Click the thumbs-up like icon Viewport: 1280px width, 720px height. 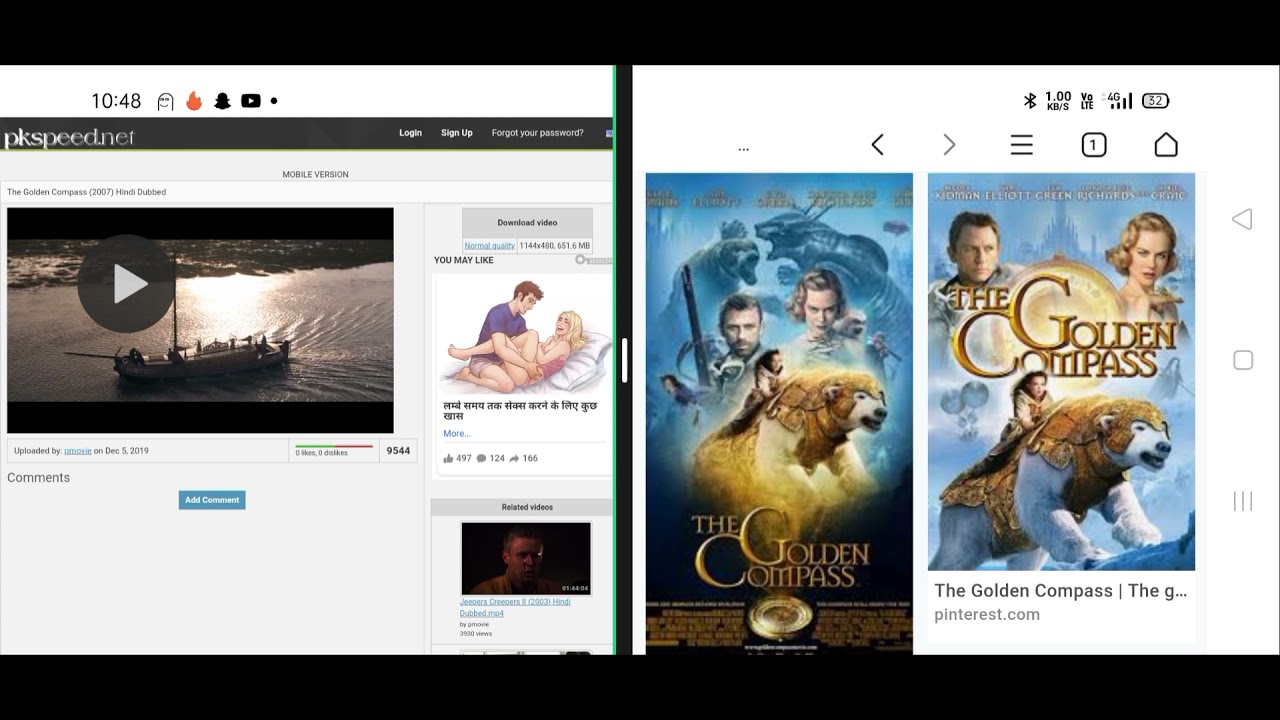tap(450, 457)
